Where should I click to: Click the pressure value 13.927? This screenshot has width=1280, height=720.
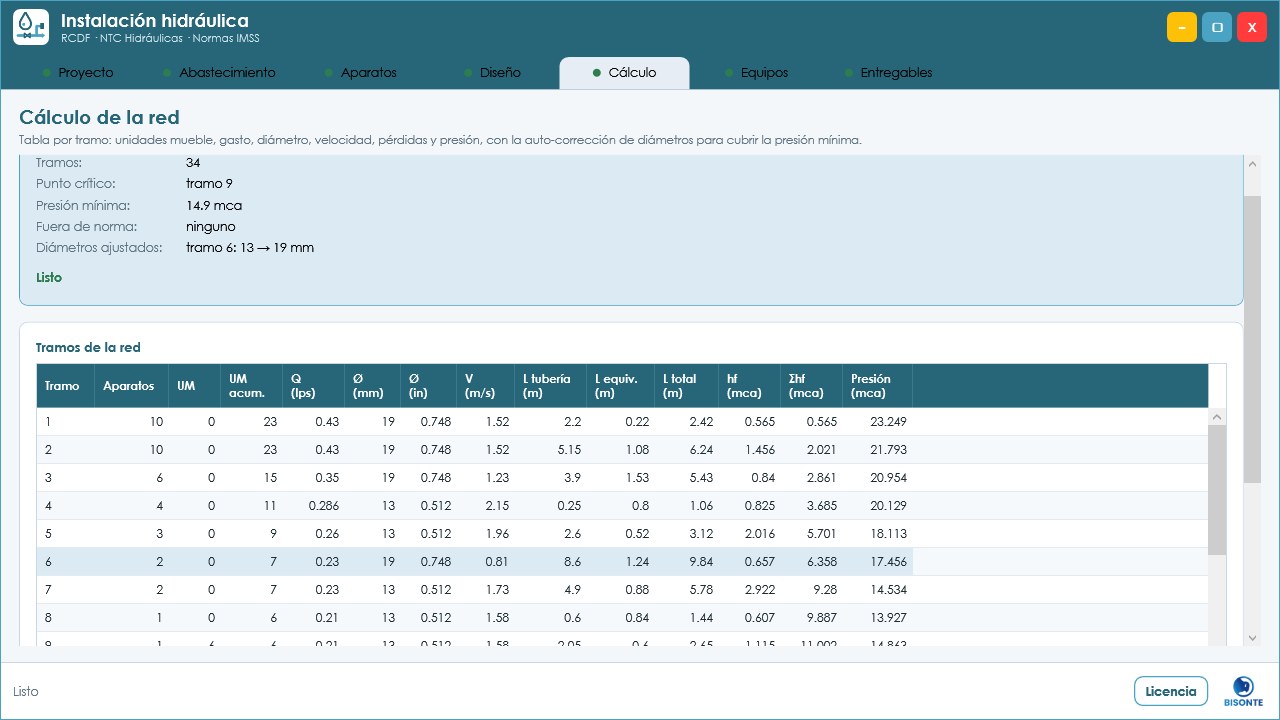point(878,618)
